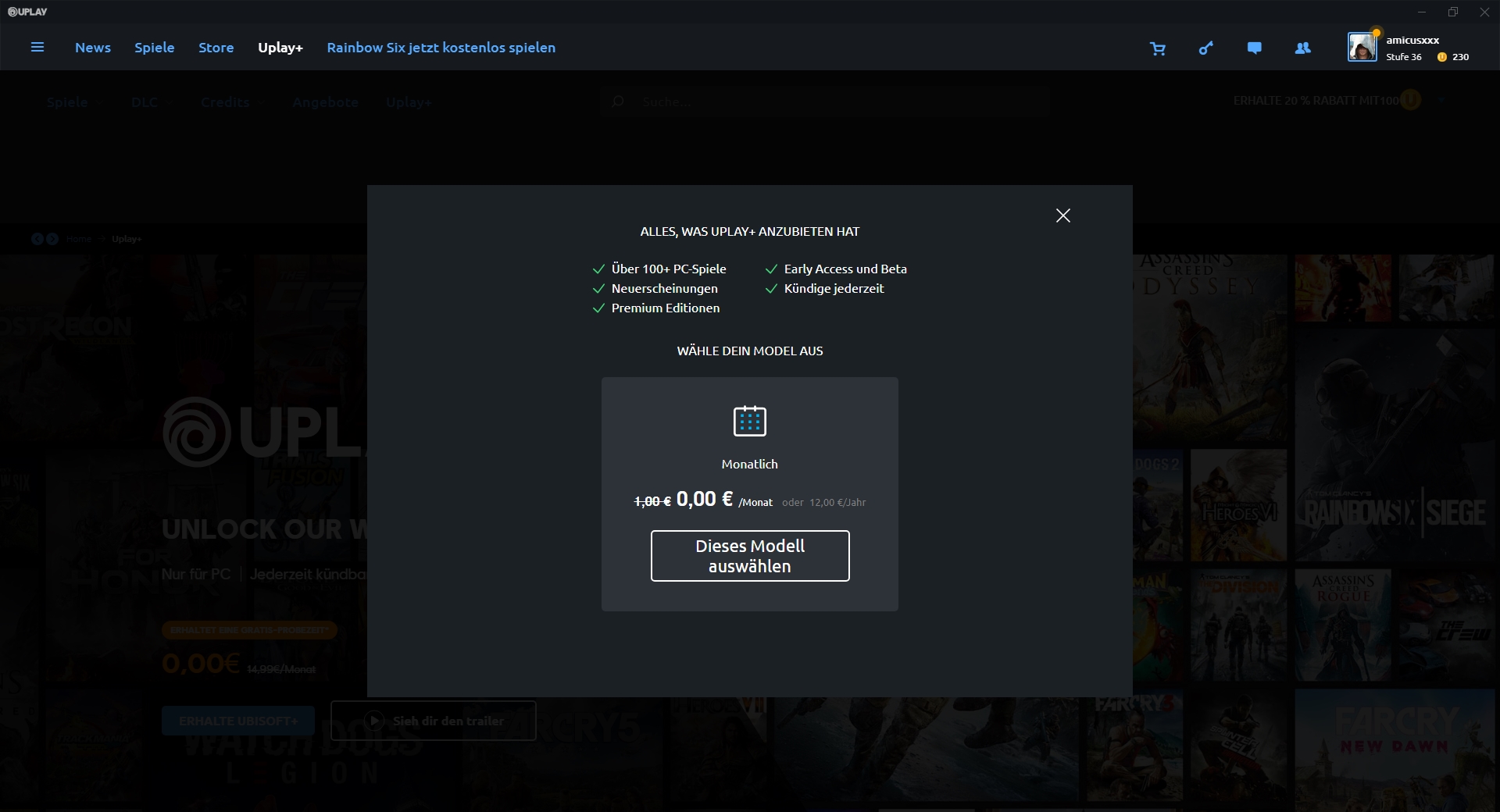Viewport: 1500px width, 812px height.
Task: Click the search magnifier icon
Action: coord(617,101)
